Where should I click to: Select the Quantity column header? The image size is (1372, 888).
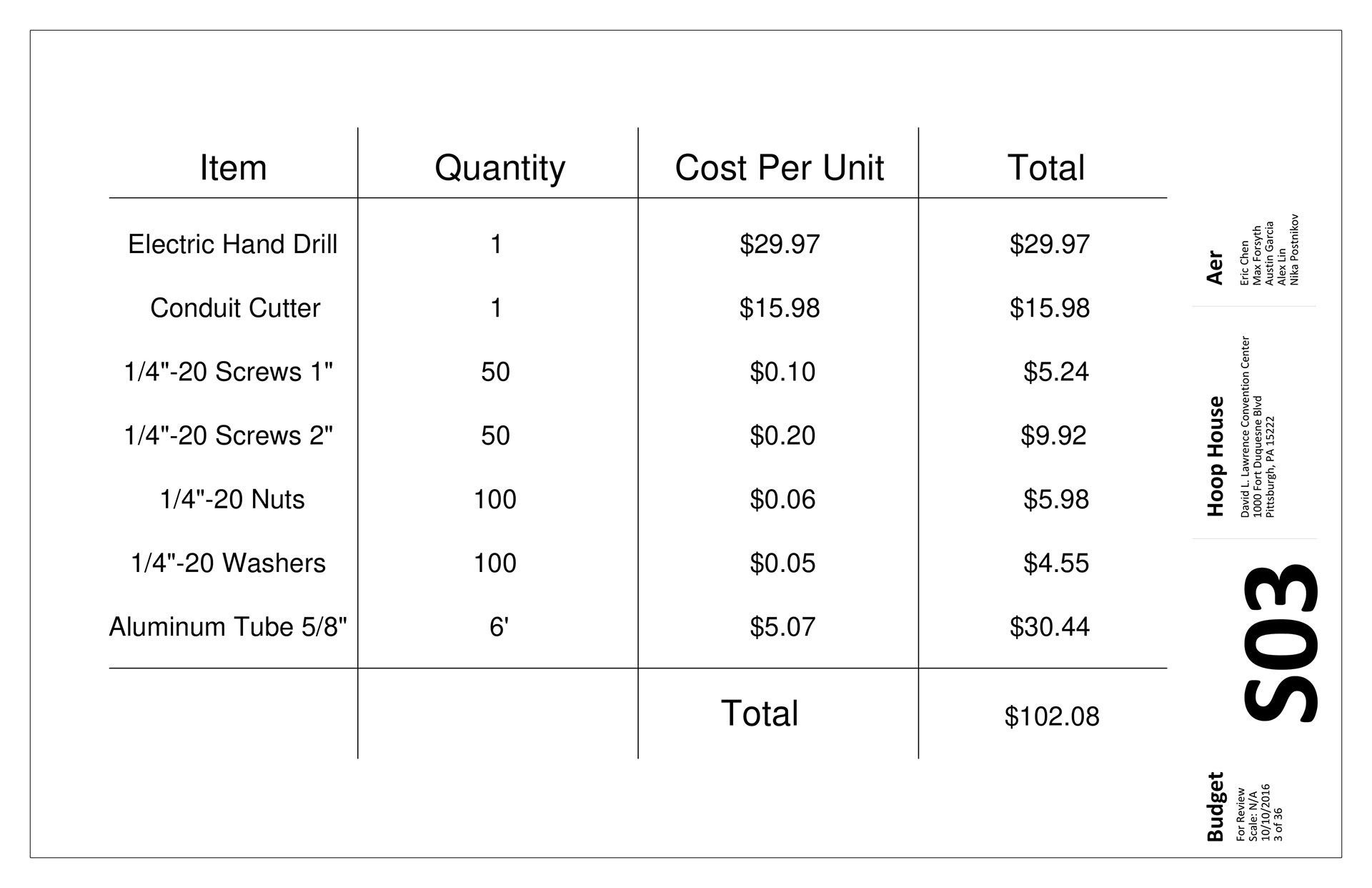pyautogui.click(x=499, y=169)
